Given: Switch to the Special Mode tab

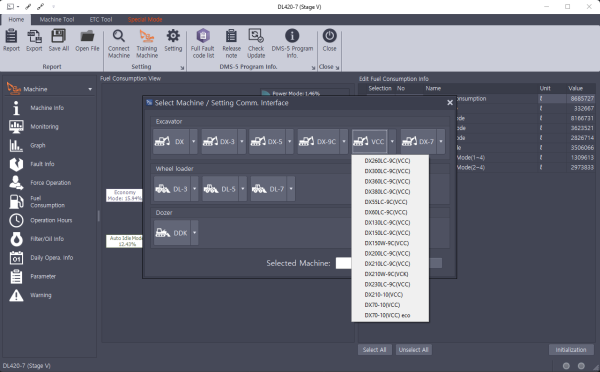Looking at the screenshot, I should pos(145,20).
